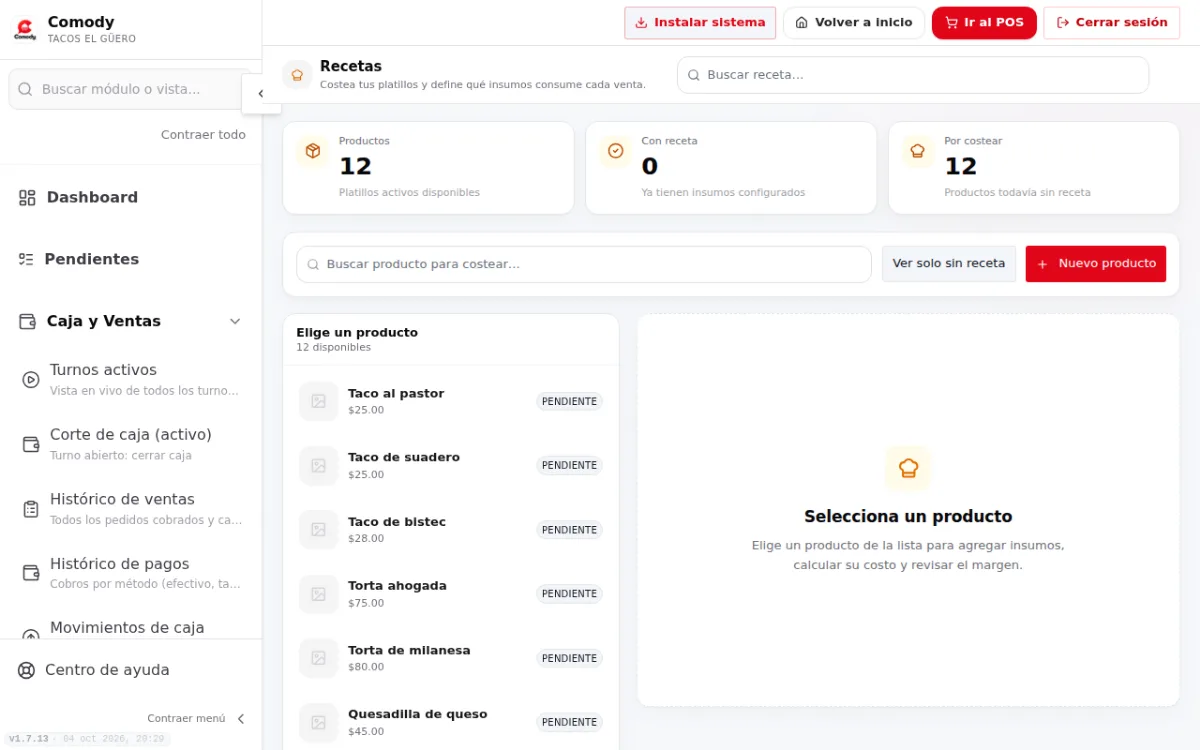Click PENDIENTE badge on Taco al pastor
Screen dimensions: 1200x750
pyautogui.click(x=569, y=402)
